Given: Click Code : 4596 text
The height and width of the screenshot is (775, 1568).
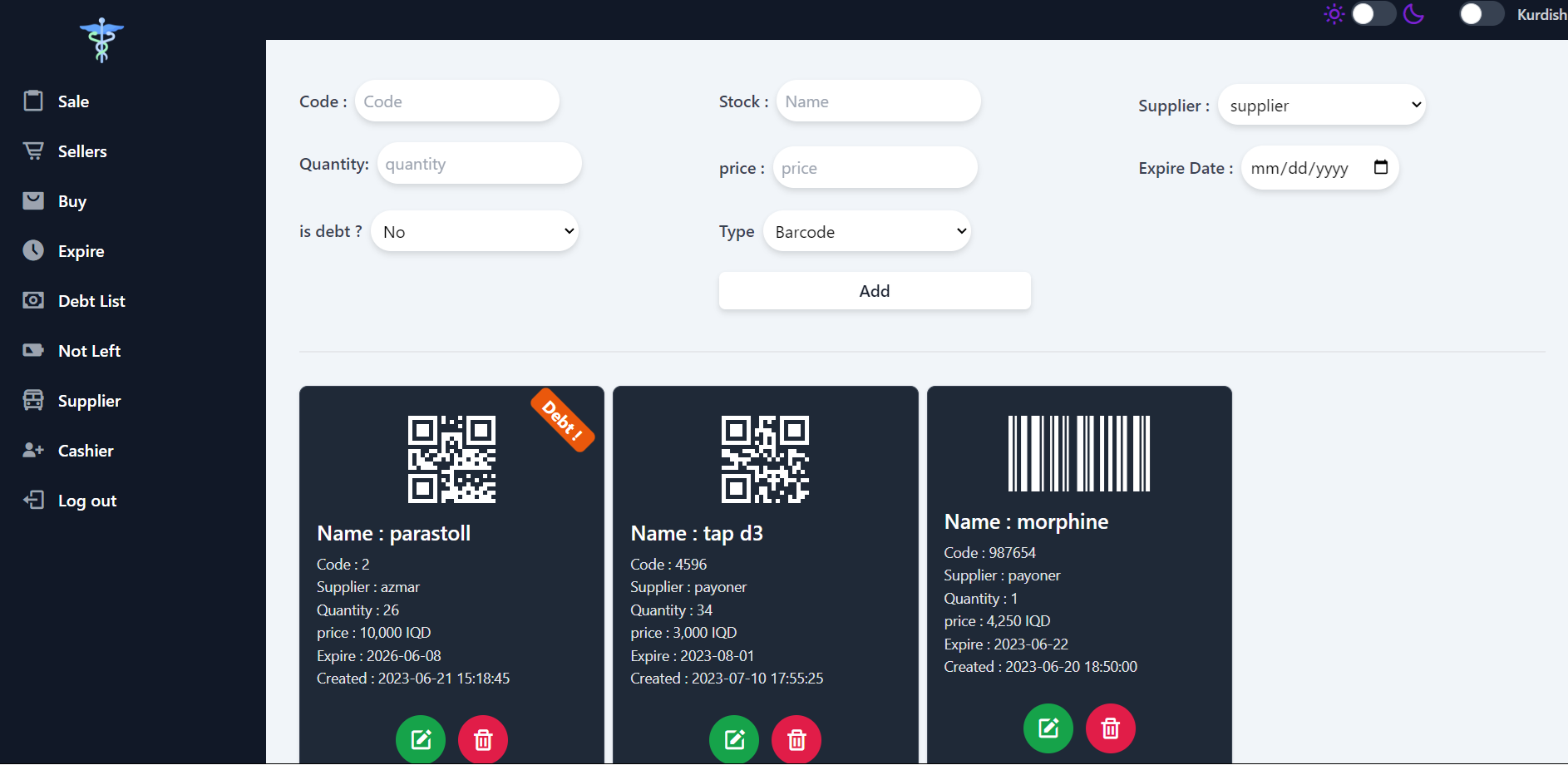Looking at the screenshot, I should [x=668, y=565].
